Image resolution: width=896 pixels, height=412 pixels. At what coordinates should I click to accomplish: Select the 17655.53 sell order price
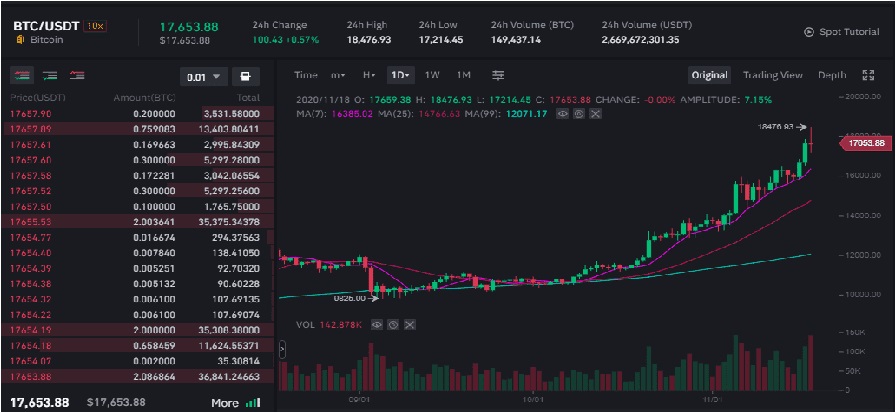point(31,222)
